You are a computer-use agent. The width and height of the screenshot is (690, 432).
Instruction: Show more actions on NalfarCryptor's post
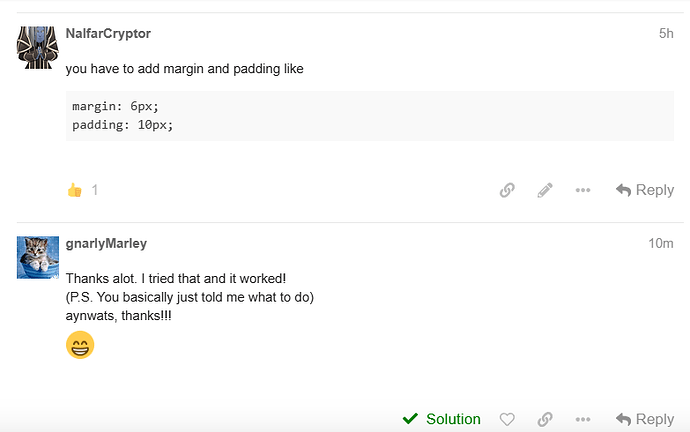click(583, 190)
